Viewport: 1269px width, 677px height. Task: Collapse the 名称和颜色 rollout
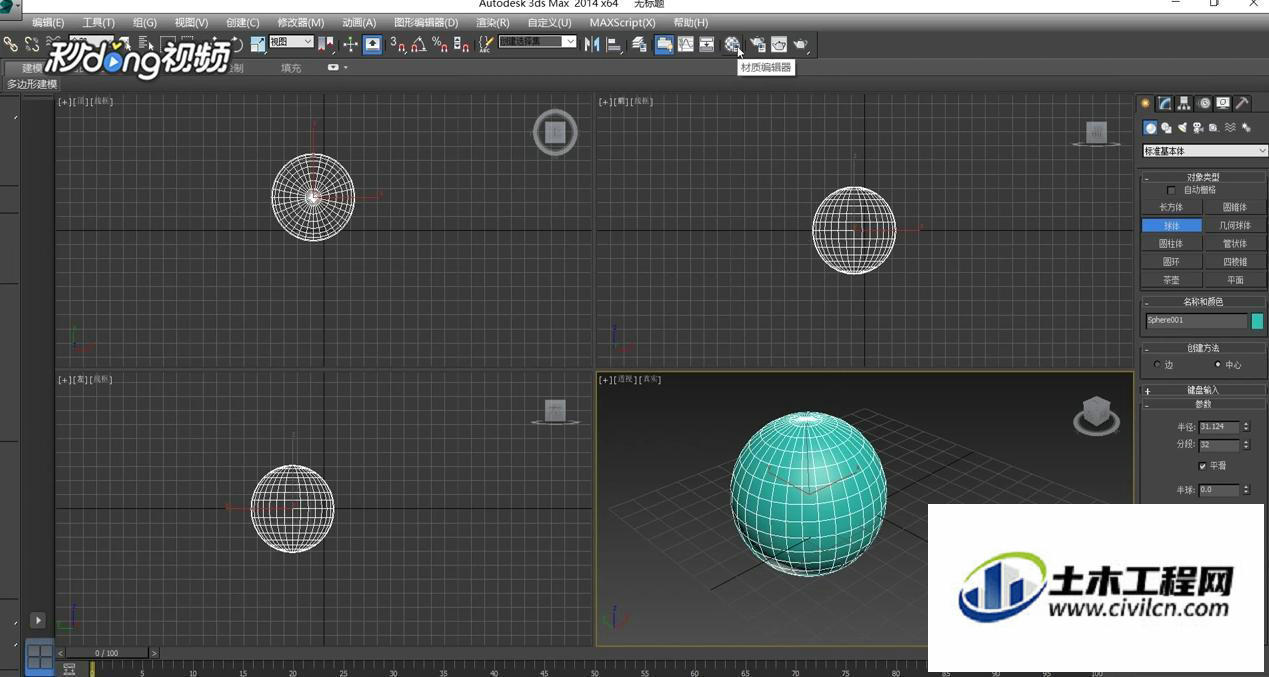point(1203,301)
